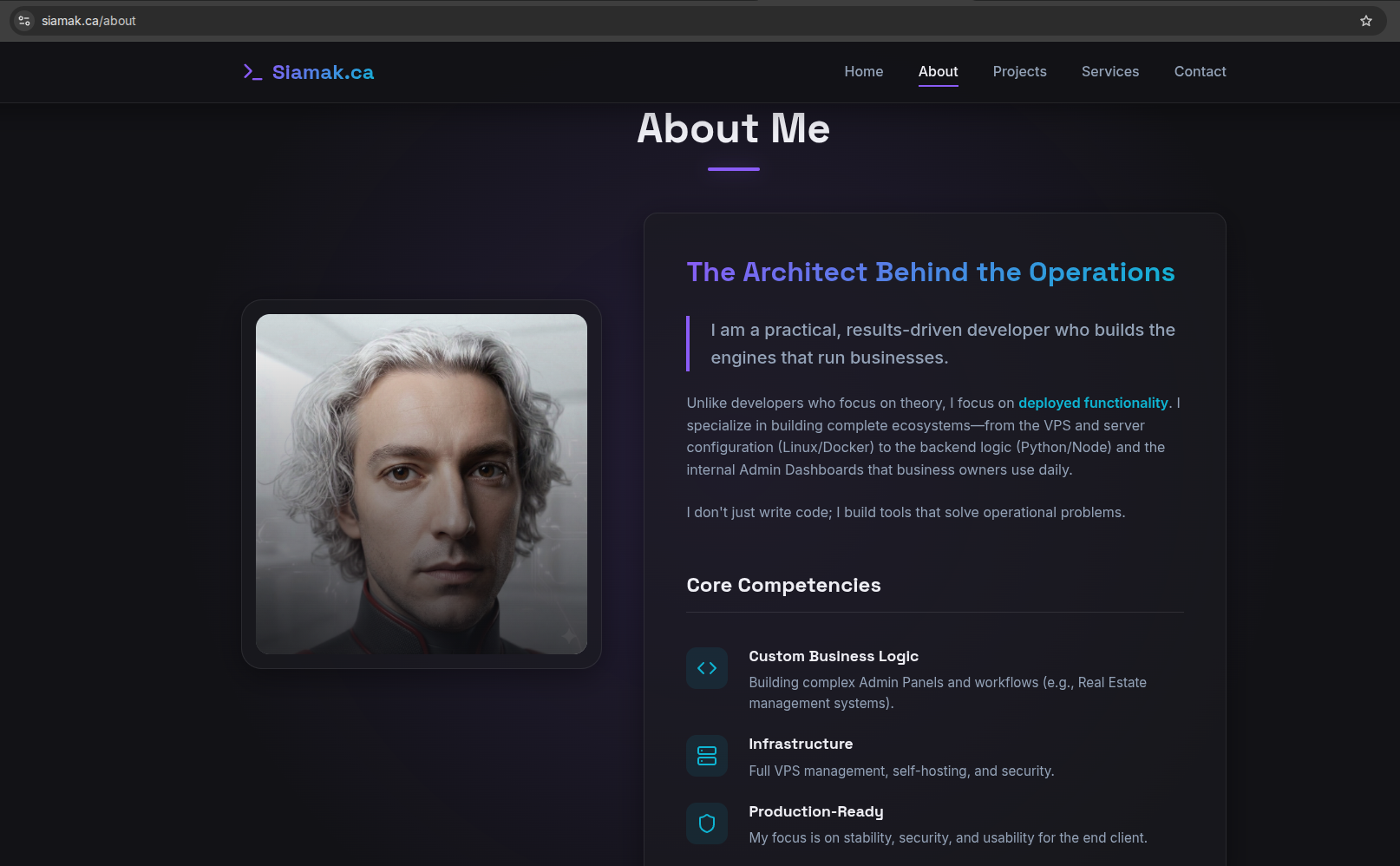1400x866 pixels.
Task: Click the quote 'I am a practical, results-driven developer'
Action: [x=943, y=344]
